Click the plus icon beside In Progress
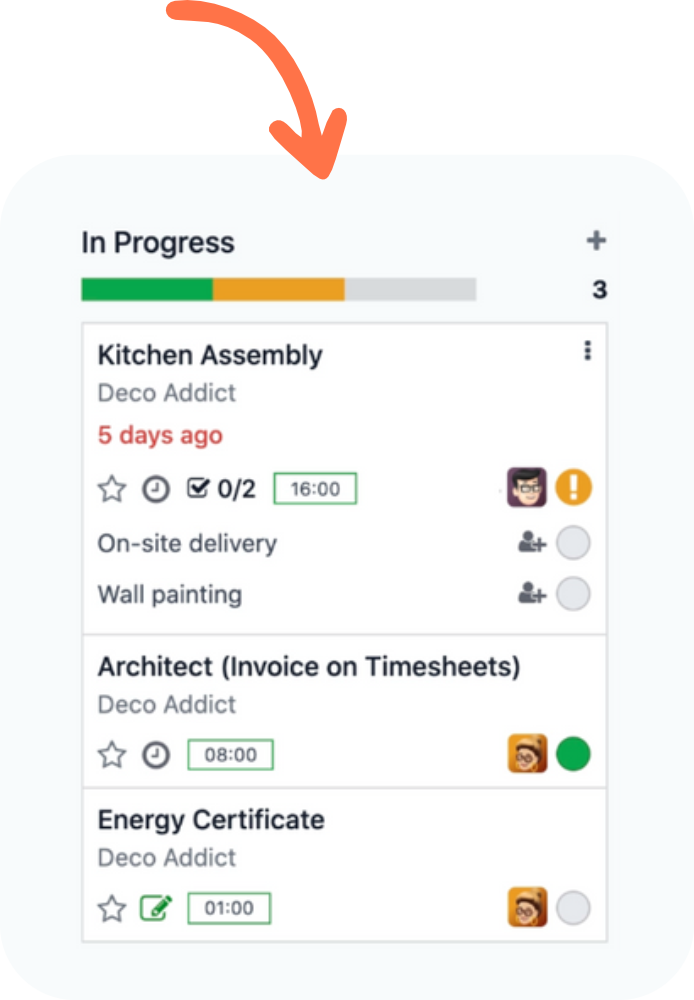 pos(596,241)
